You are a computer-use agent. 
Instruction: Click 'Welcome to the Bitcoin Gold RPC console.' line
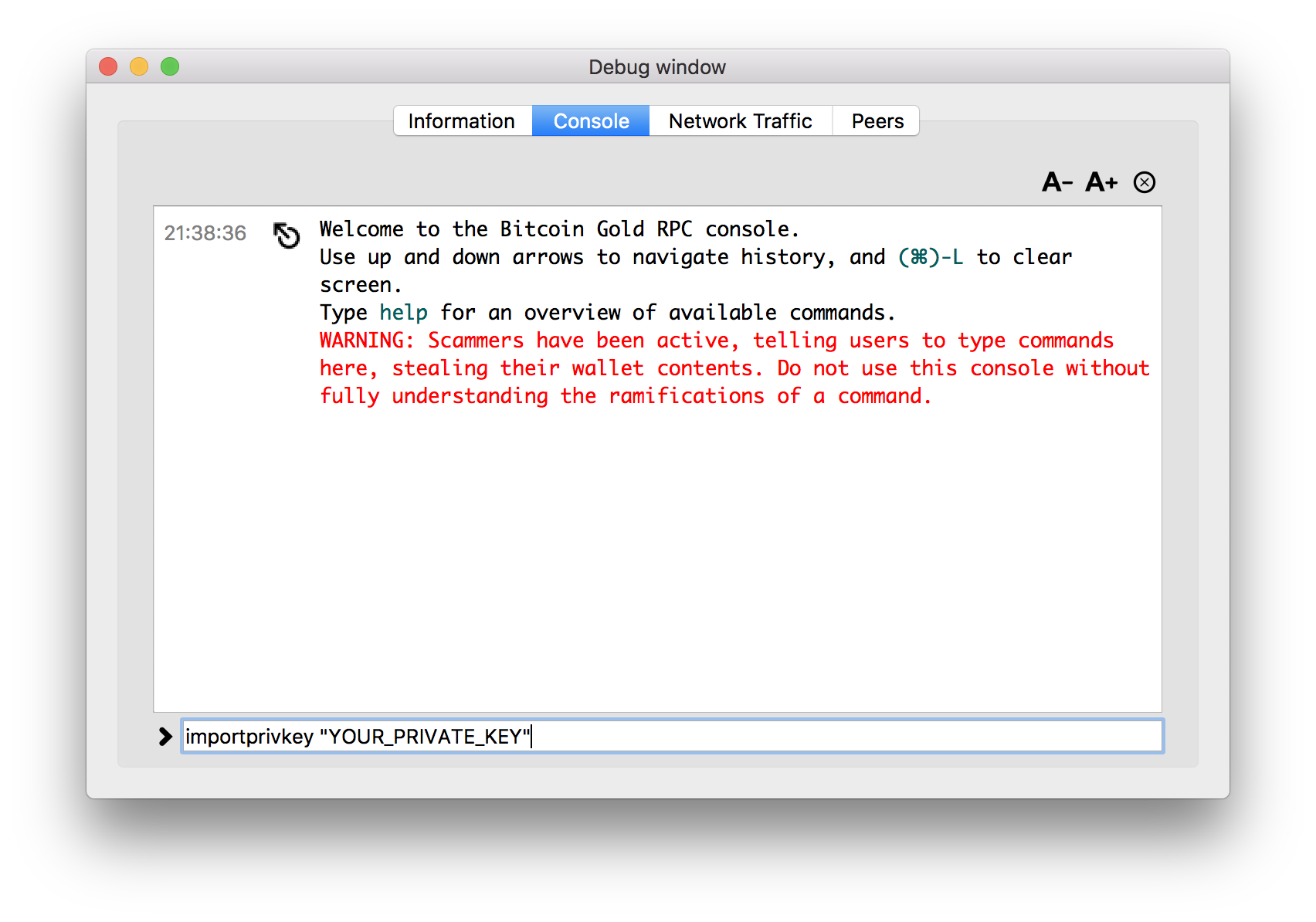point(559,229)
